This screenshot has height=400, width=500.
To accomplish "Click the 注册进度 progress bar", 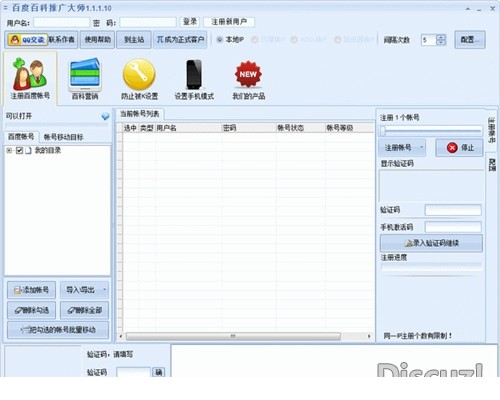I will [431, 267].
